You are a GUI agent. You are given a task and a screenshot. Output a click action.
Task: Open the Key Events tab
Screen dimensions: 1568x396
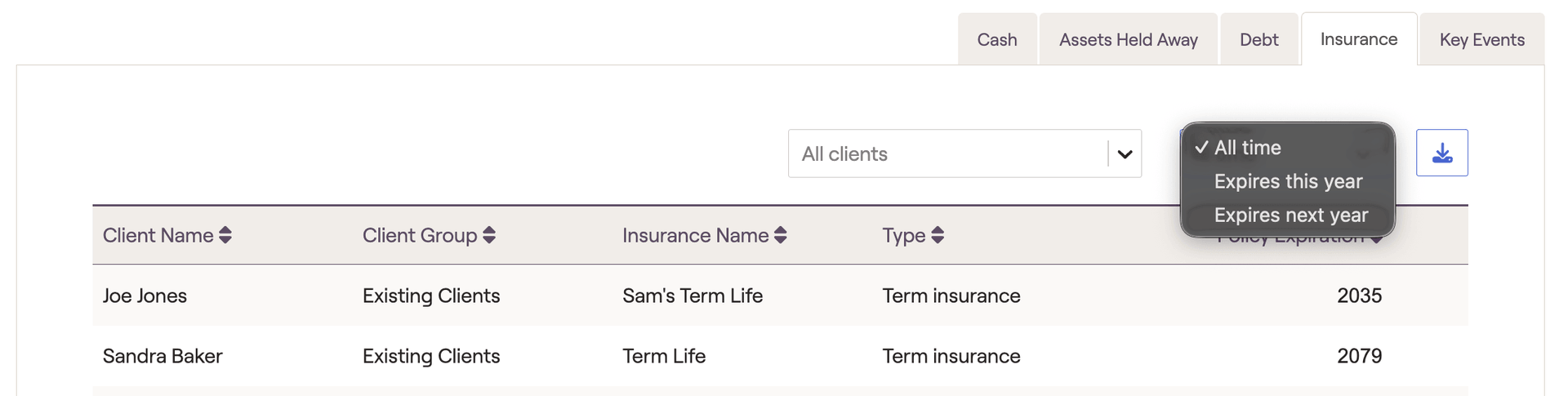point(1481,39)
